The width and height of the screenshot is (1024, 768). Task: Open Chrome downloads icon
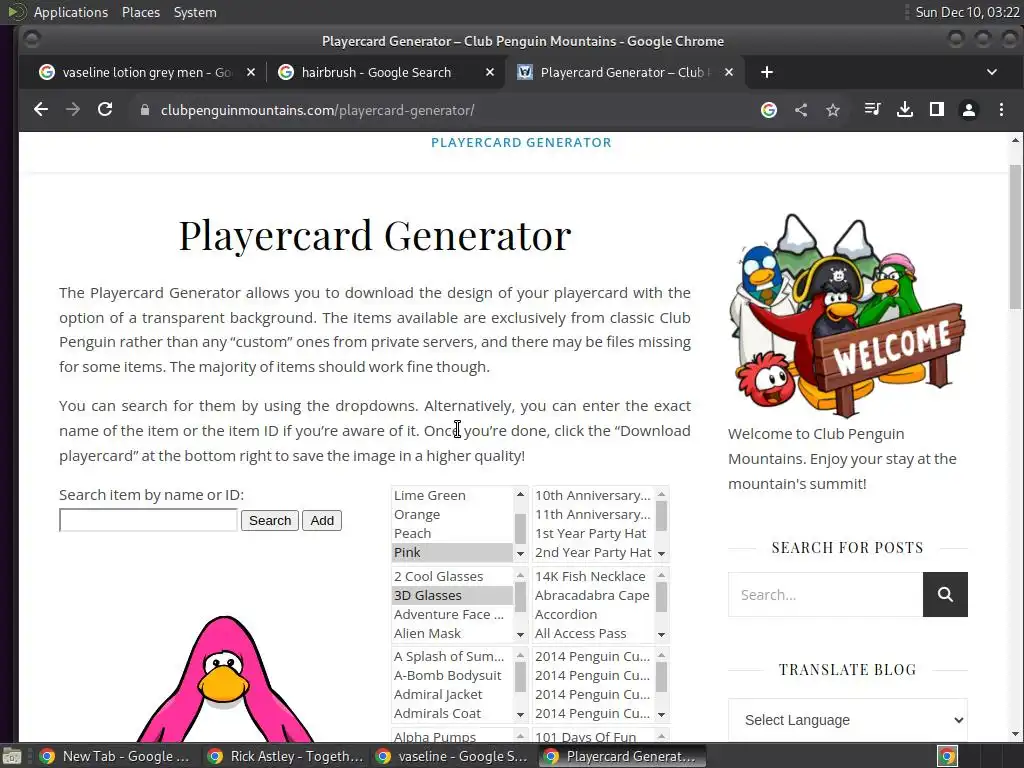(904, 110)
